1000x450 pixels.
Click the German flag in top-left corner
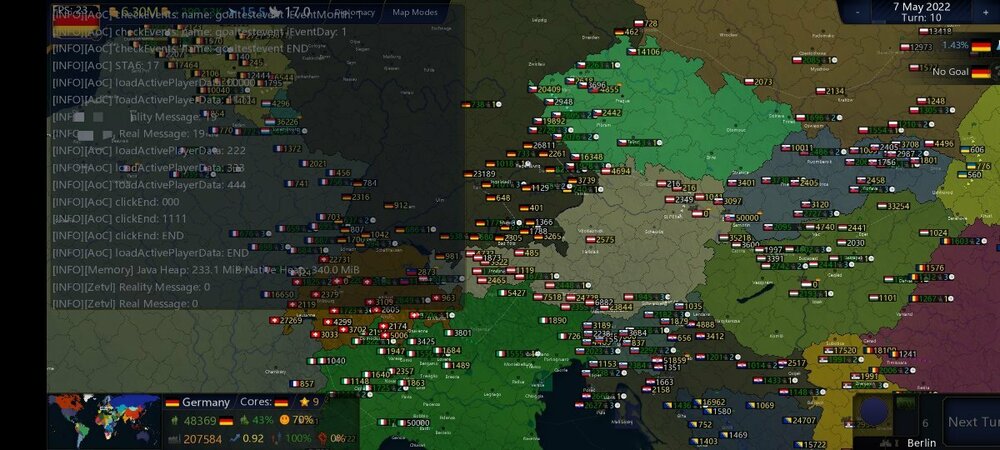point(76,20)
